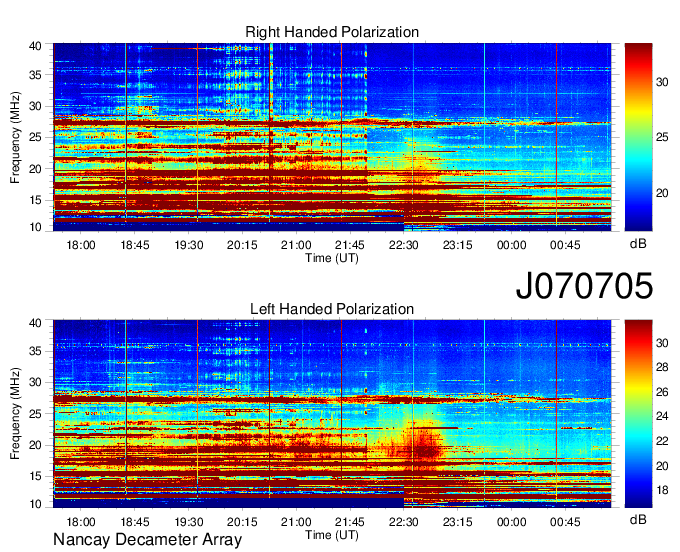Click 'Time (UT)' label under Left Handed plot
The height and width of the screenshot is (552, 680).
pyautogui.click(x=332, y=535)
